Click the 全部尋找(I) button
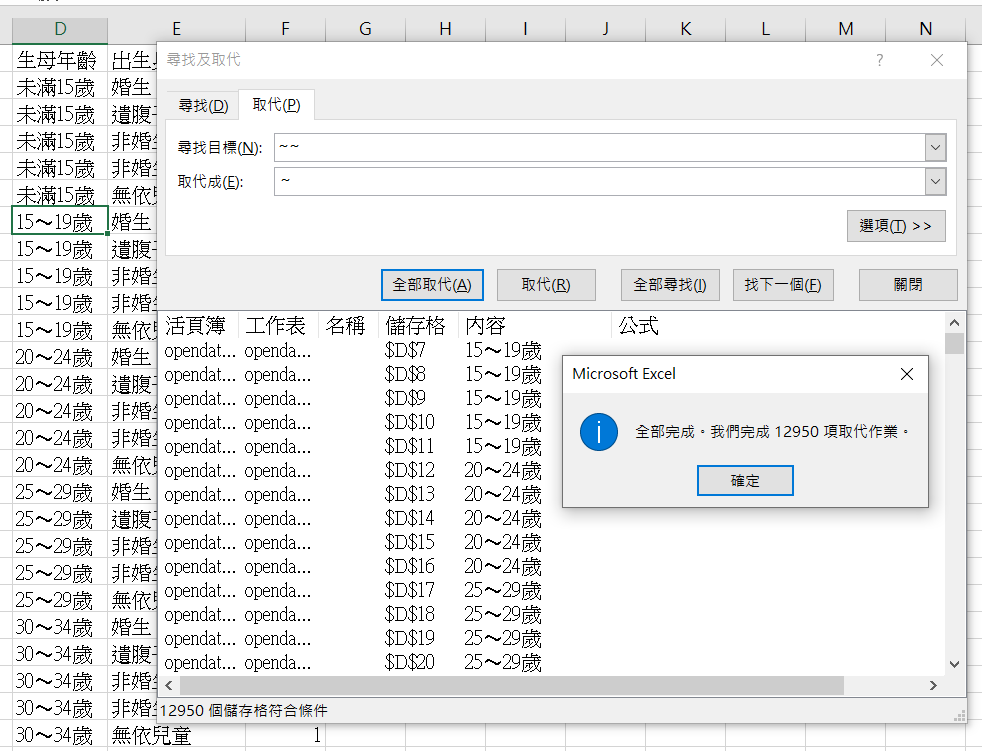Viewport: 982px width, 751px height. click(670, 285)
